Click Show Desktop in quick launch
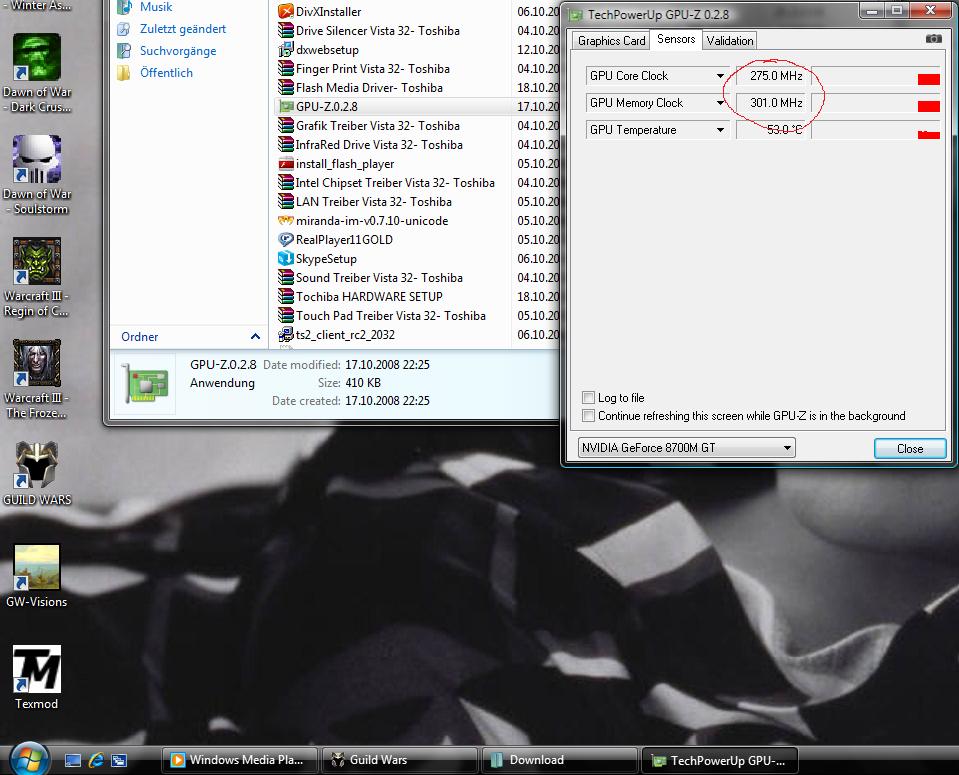Image resolution: width=959 pixels, height=775 pixels. tap(73, 760)
